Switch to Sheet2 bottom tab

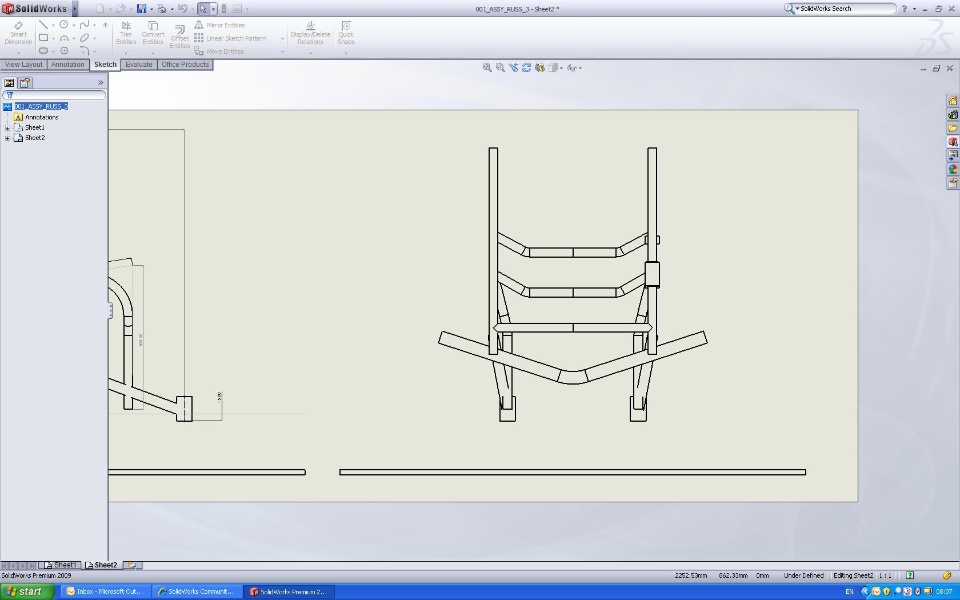[101, 565]
